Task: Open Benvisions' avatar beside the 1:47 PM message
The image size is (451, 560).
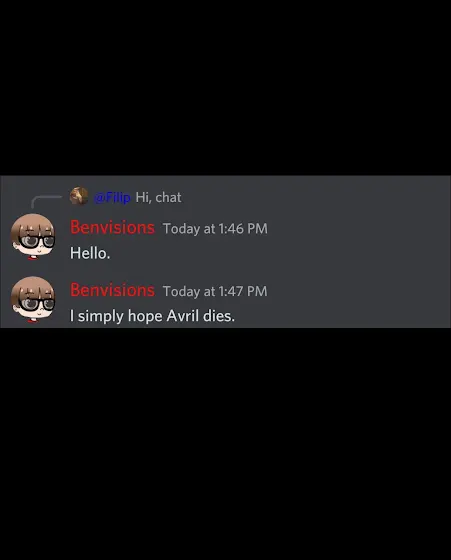Action: (x=33, y=299)
